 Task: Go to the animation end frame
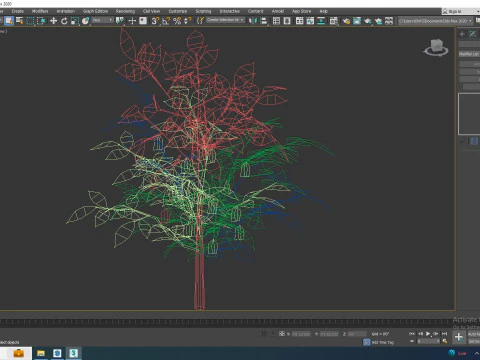coord(444,334)
